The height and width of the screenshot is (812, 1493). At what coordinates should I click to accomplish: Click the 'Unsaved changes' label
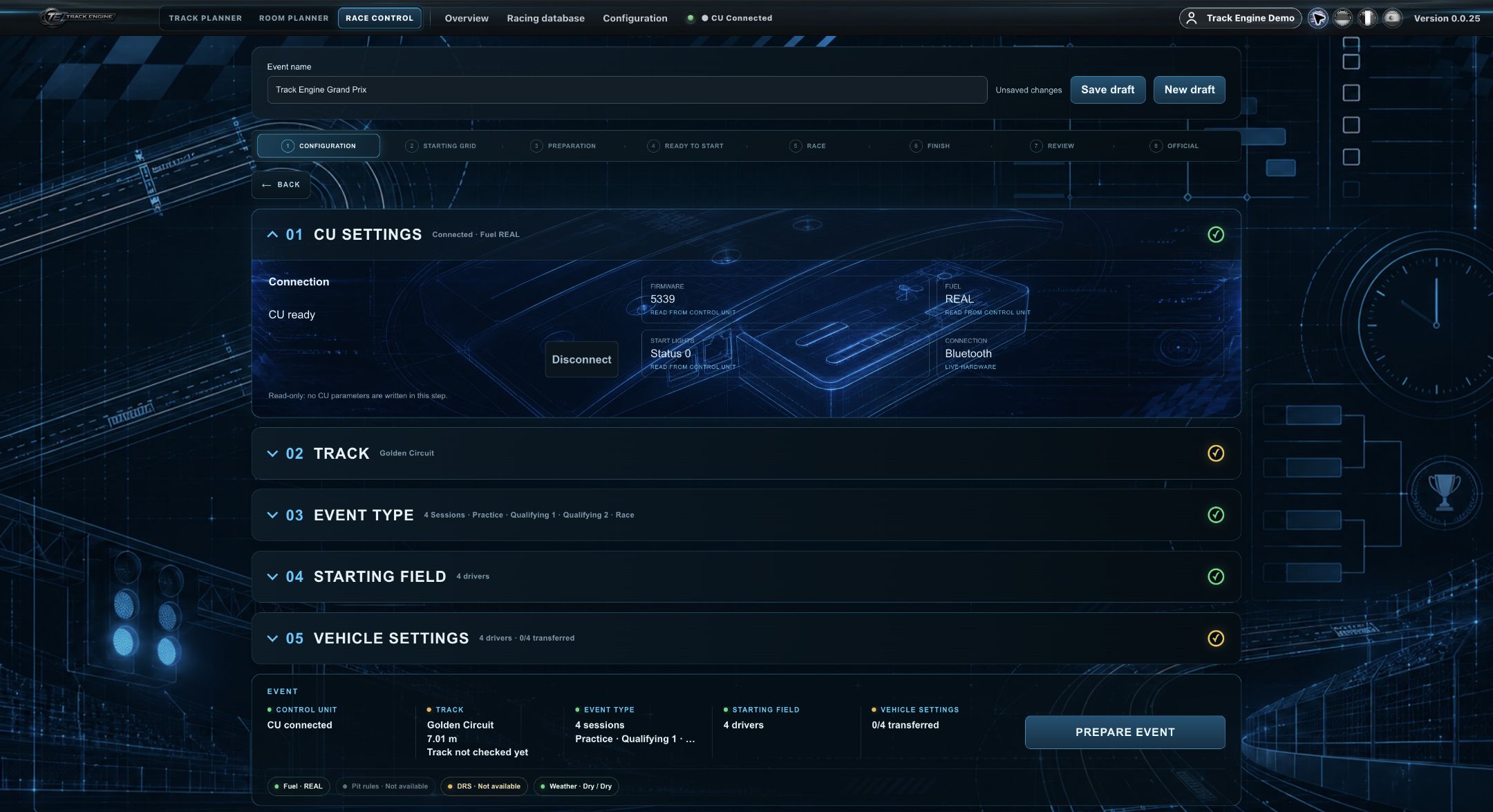(1029, 91)
